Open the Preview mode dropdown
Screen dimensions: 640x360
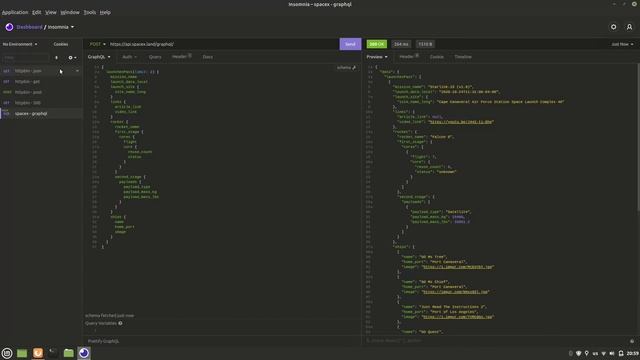tap(377, 57)
